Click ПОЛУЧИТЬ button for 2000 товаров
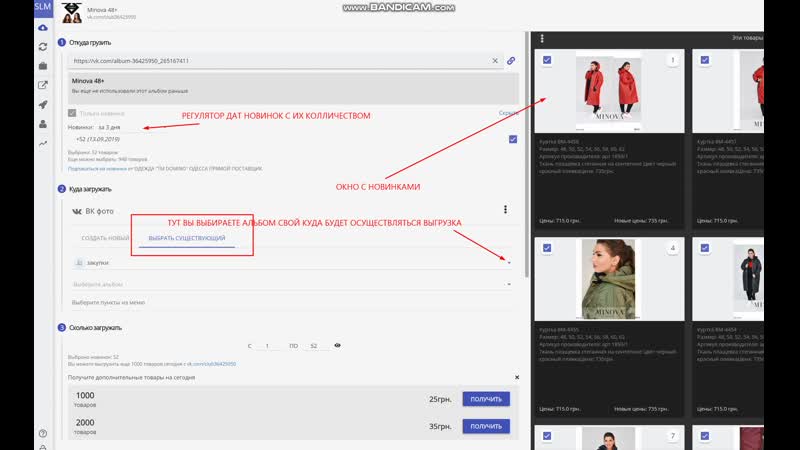The image size is (800, 450). tap(486, 425)
